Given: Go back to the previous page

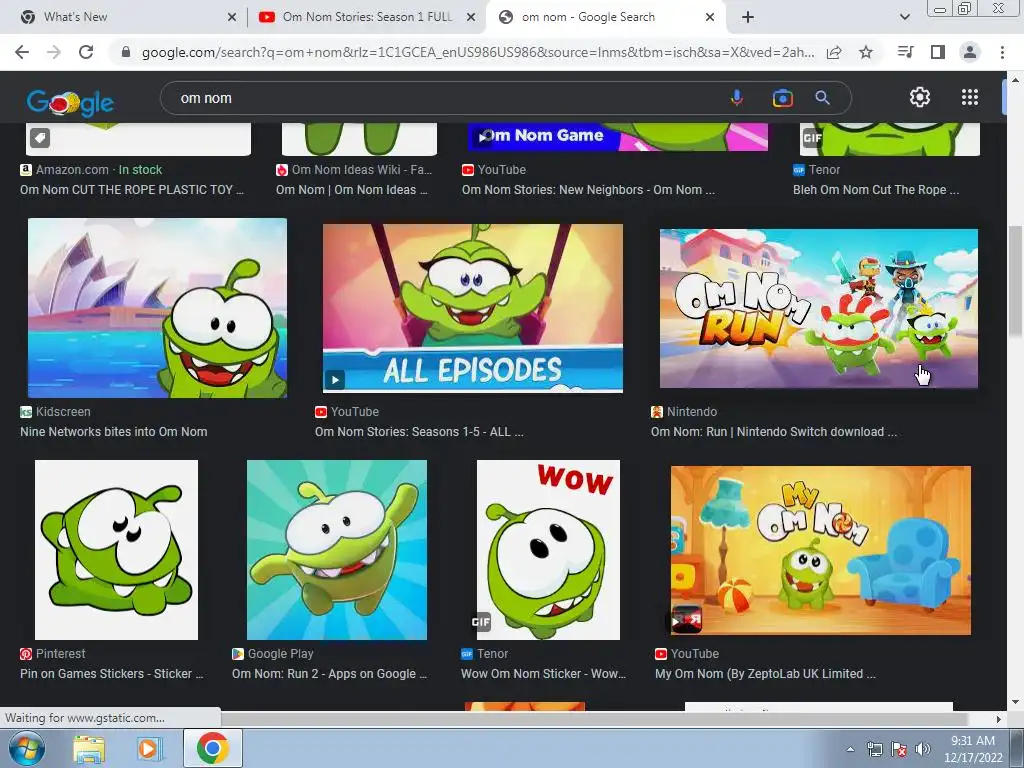Looking at the screenshot, I should pyautogui.click(x=22, y=52).
